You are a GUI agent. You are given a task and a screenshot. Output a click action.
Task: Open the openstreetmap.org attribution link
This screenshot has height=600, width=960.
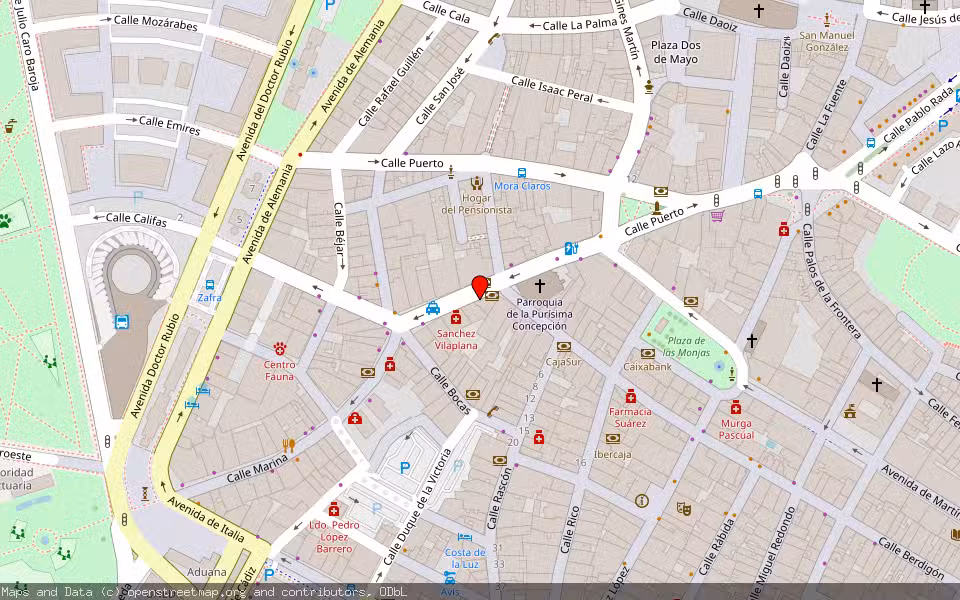188,592
